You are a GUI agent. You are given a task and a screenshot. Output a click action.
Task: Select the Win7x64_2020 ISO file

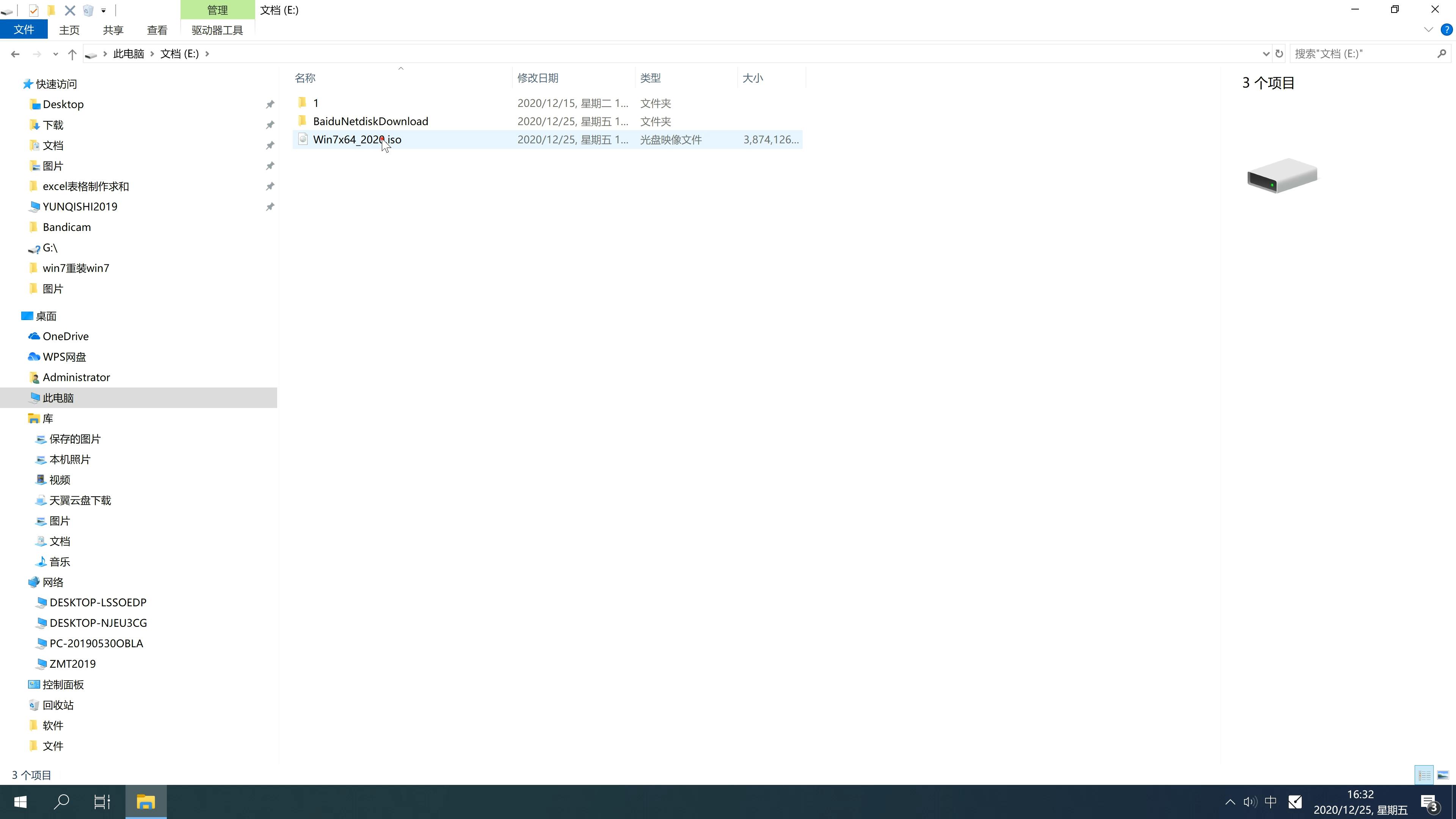[x=357, y=139]
